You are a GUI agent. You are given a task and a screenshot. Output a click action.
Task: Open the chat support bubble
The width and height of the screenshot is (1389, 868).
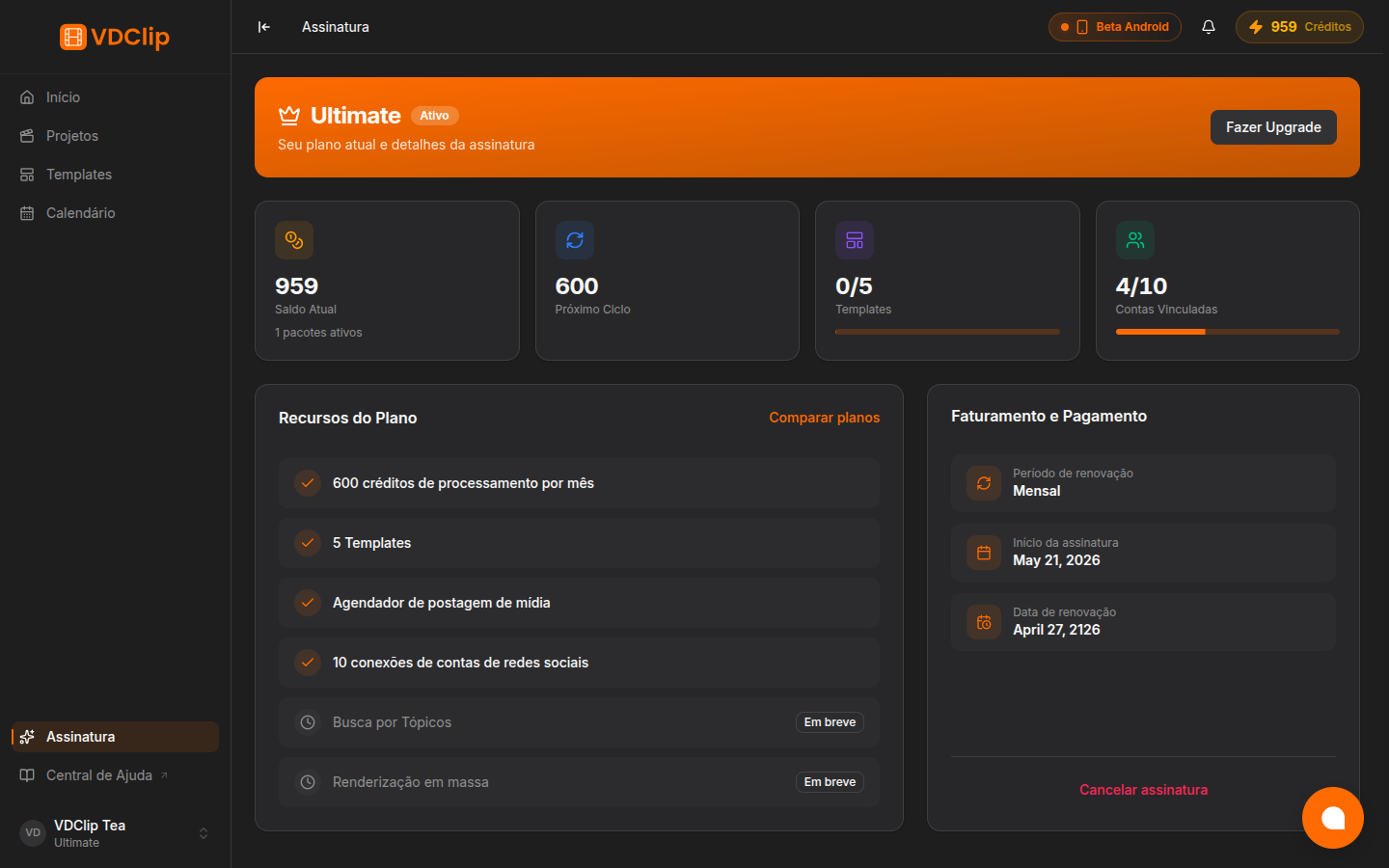1333,818
